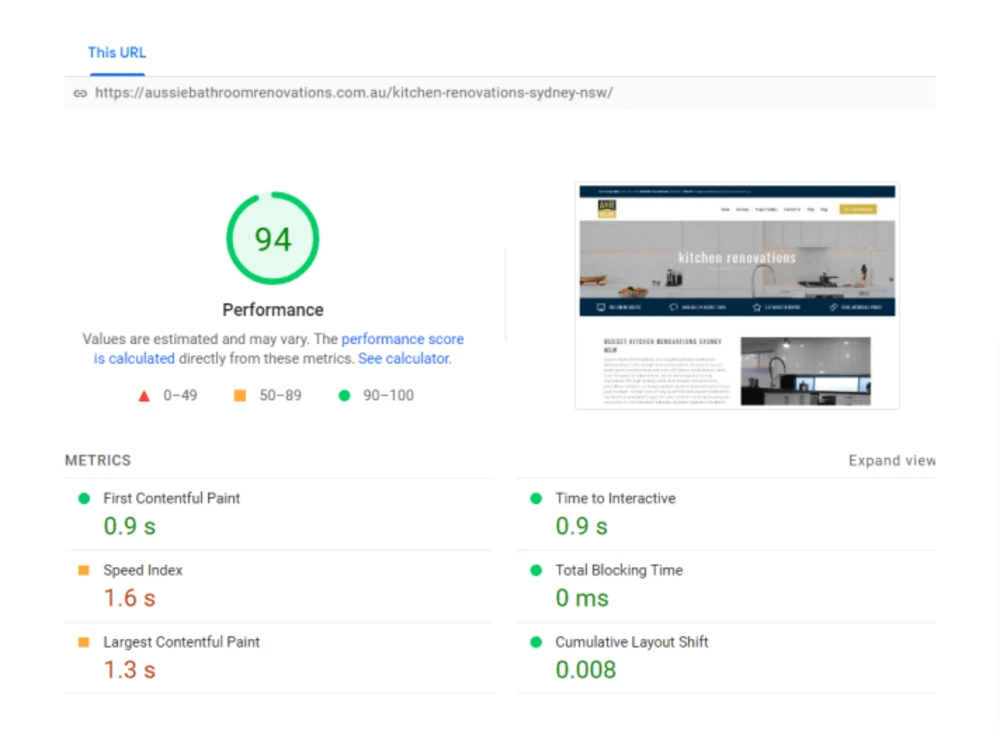Click the red triangle 0–49 legend icon

(144, 396)
